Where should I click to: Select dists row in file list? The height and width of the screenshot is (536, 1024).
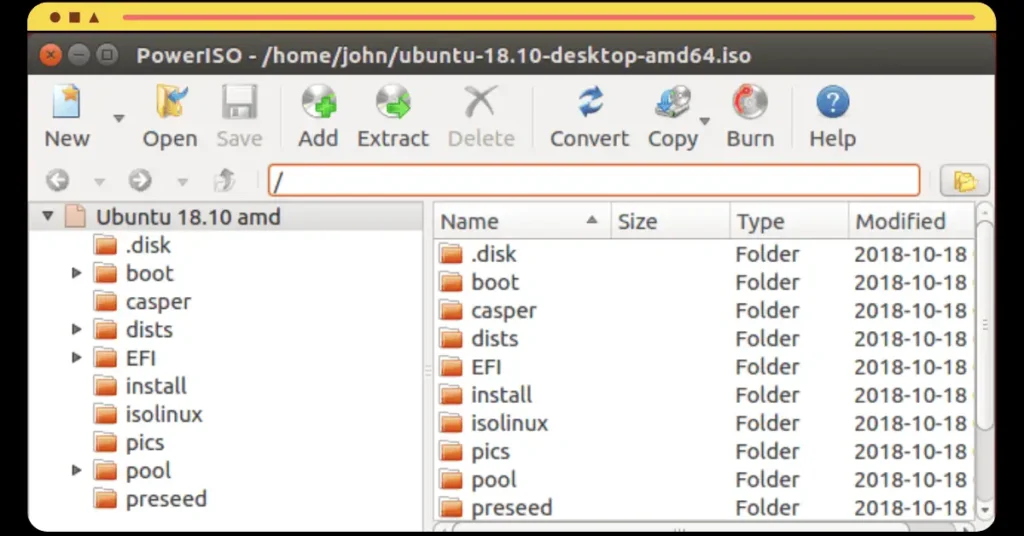(703, 338)
